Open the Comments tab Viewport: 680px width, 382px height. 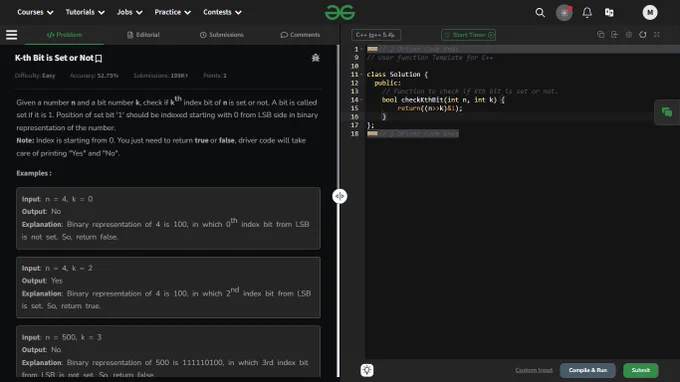click(x=300, y=35)
